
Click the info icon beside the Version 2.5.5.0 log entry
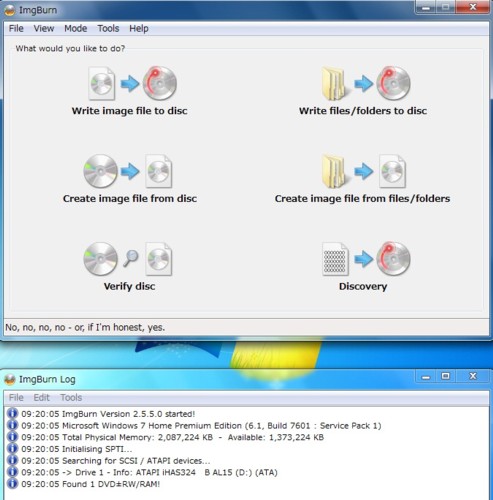[12, 414]
